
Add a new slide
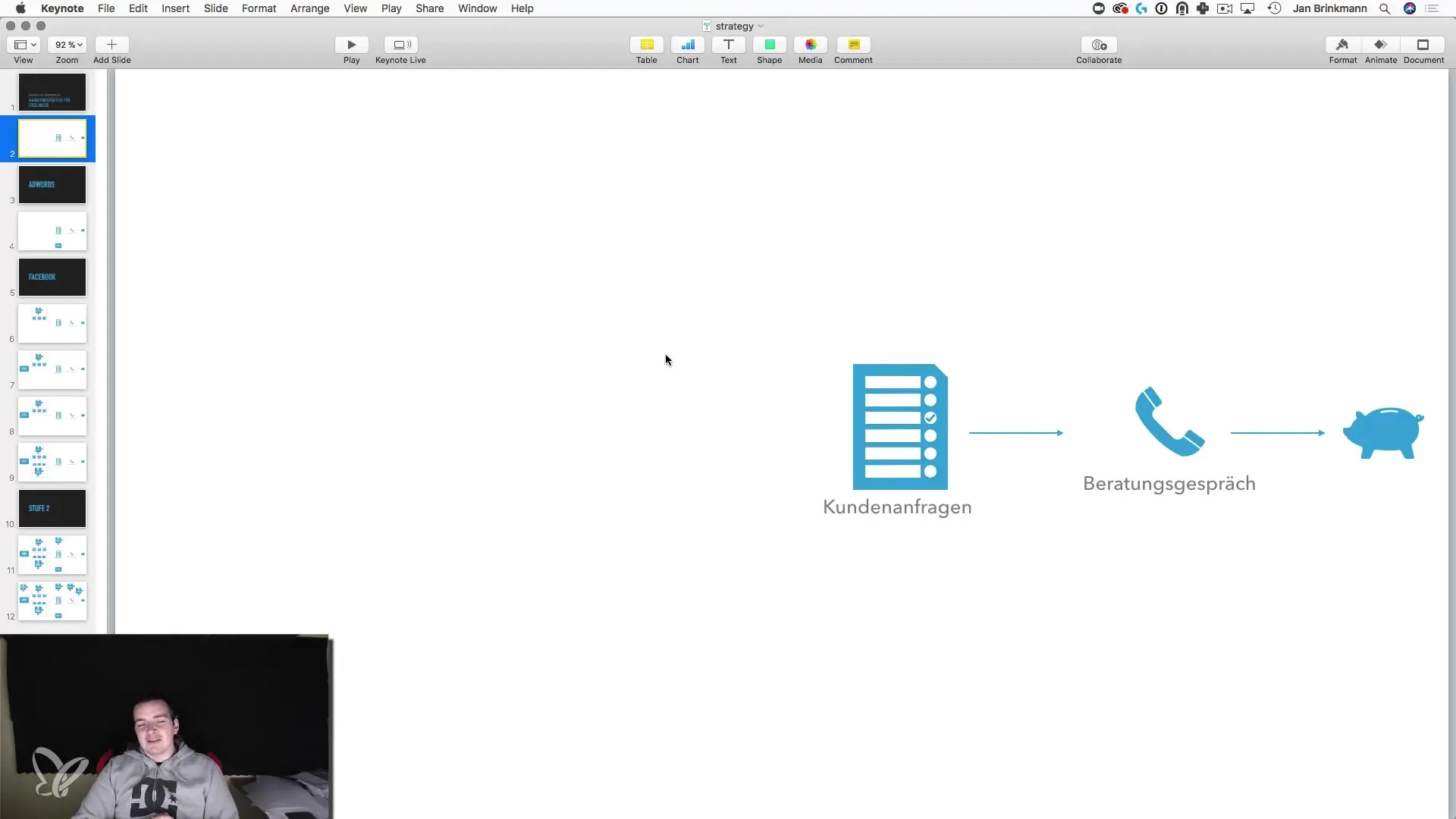click(111, 45)
